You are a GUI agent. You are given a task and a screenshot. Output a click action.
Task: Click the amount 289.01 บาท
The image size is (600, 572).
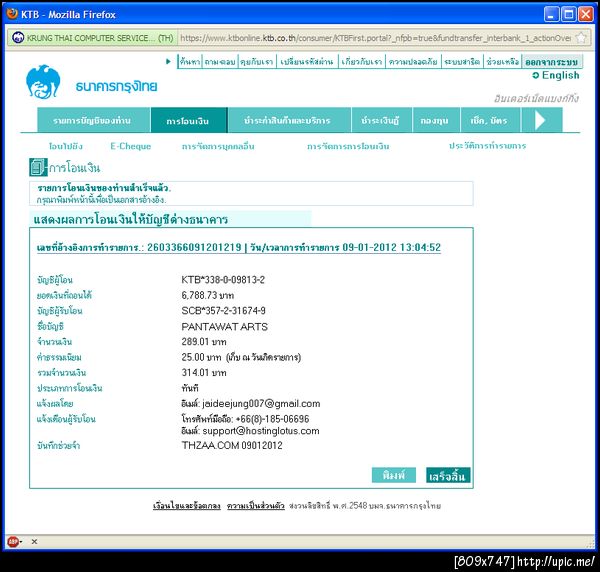click(x=204, y=341)
